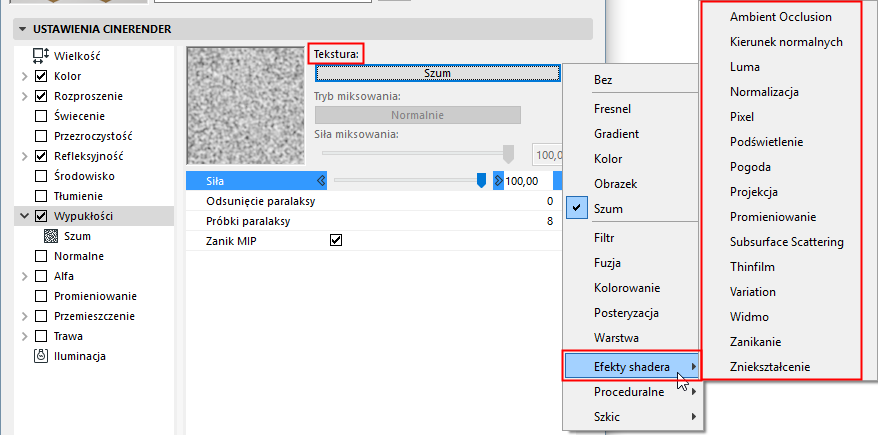Open the Efekty shadera submenu
The height and width of the screenshot is (435, 878).
pyautogui.click(x=631, y=367)
